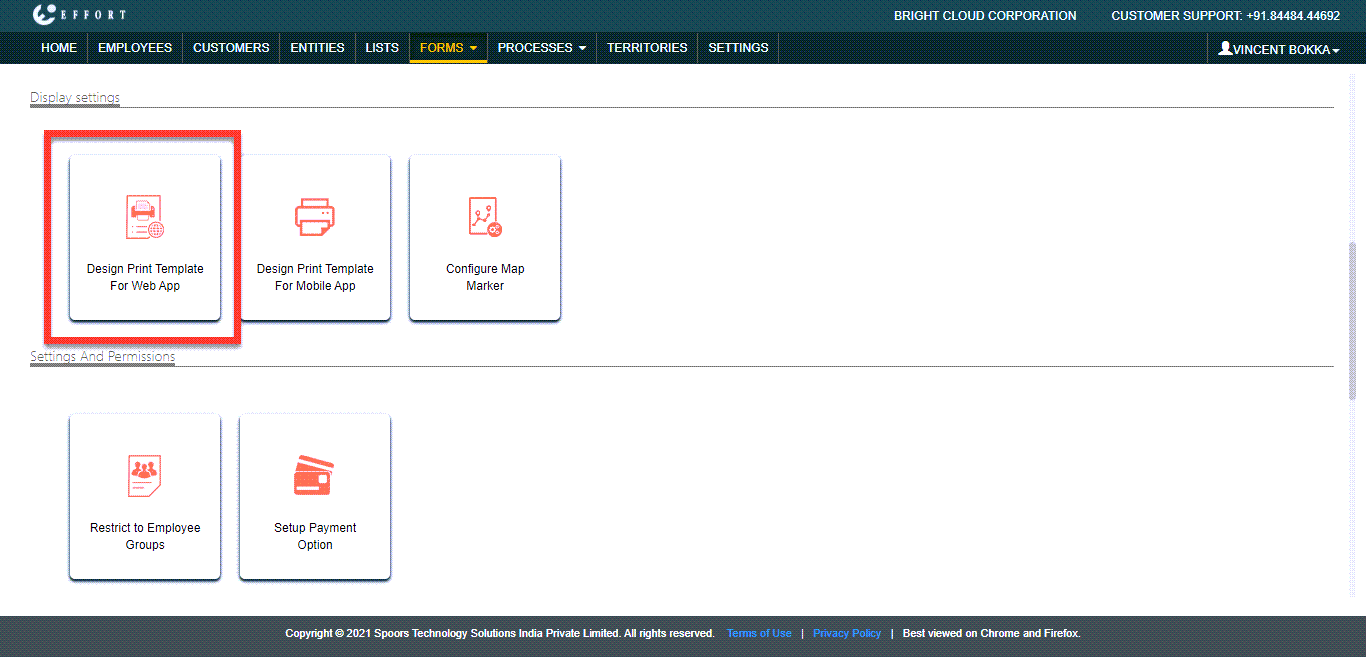This screenshot has height=657, width=1366.
Task: Open the Vincent Bokka account dropdown arrow
Action: click(1336, 50)
